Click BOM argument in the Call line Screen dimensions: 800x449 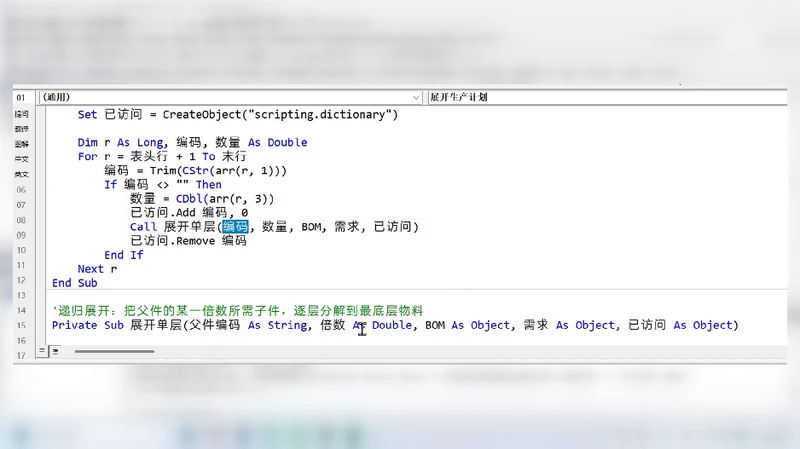(x=311, y=227)
